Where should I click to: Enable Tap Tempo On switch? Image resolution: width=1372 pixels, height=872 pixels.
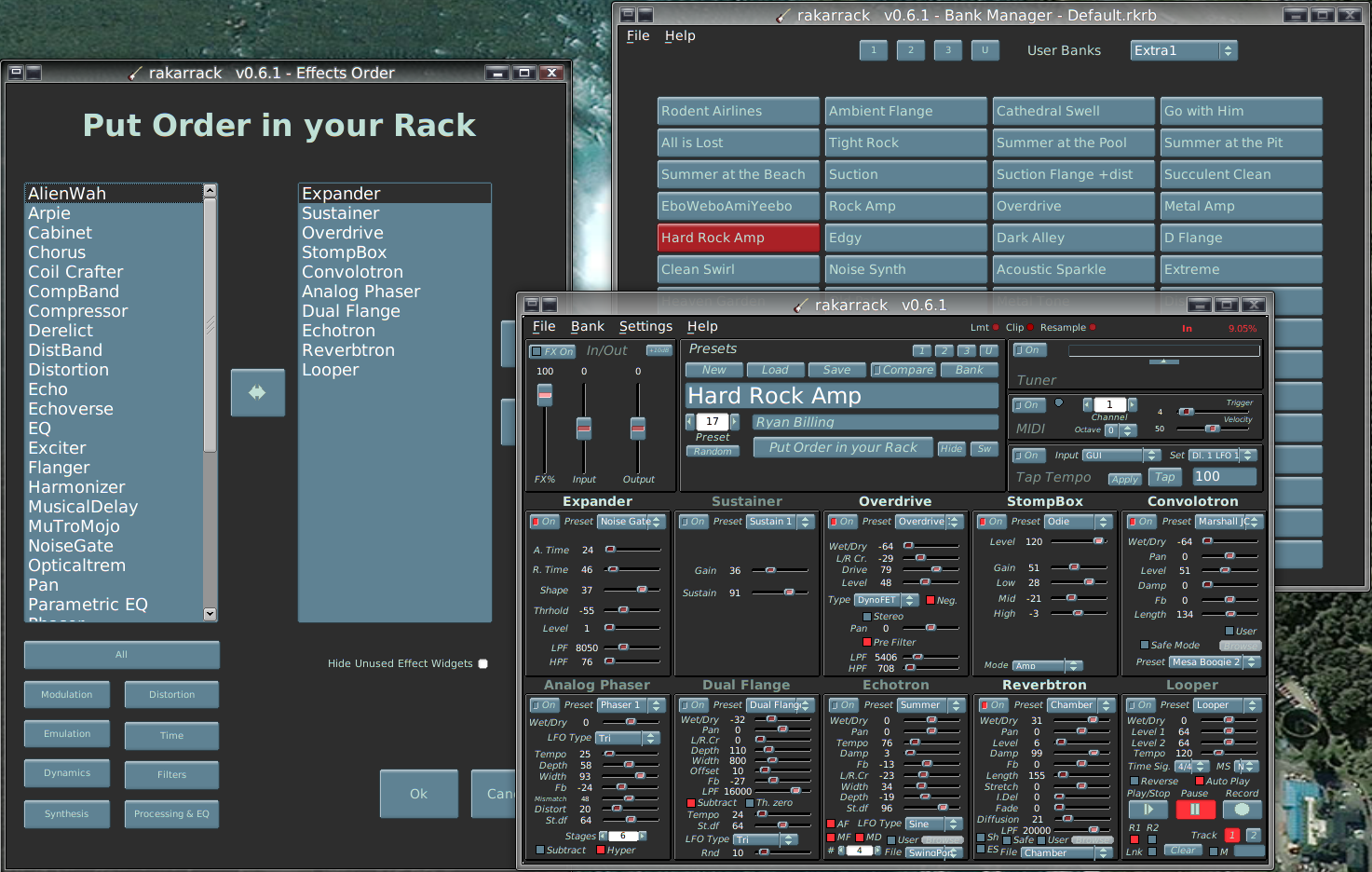point(1029,456)
